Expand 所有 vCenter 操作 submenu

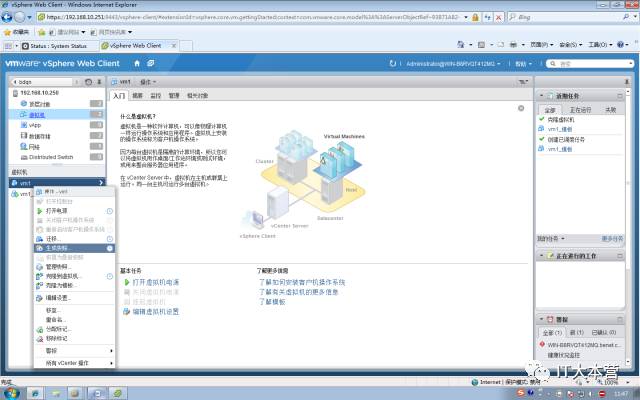pos(74,363)
